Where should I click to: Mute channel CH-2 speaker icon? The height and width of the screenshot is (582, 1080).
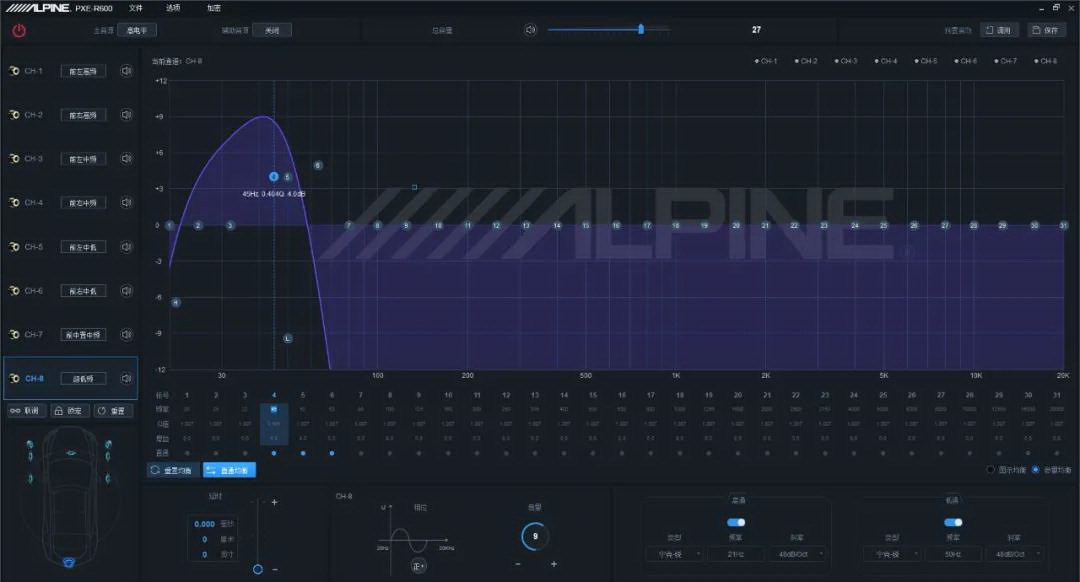pos(126,114)
